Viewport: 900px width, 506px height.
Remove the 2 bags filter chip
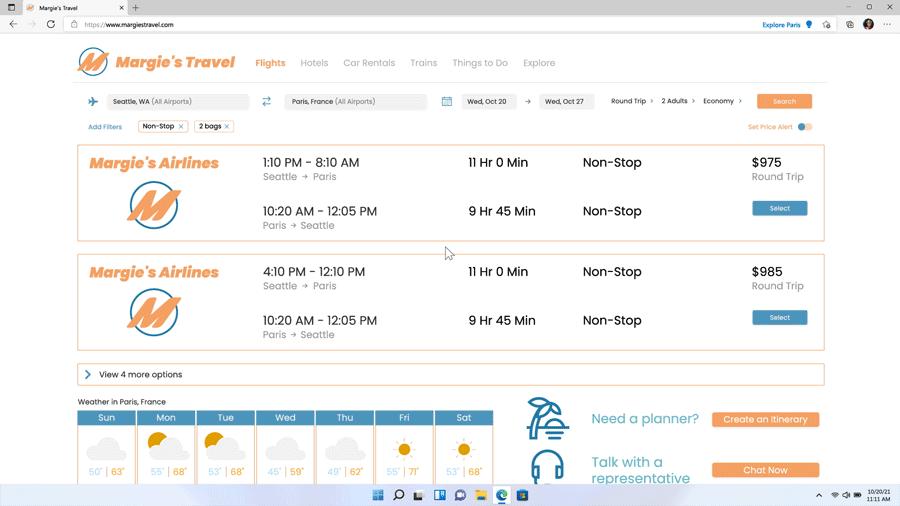click(227, 127)
